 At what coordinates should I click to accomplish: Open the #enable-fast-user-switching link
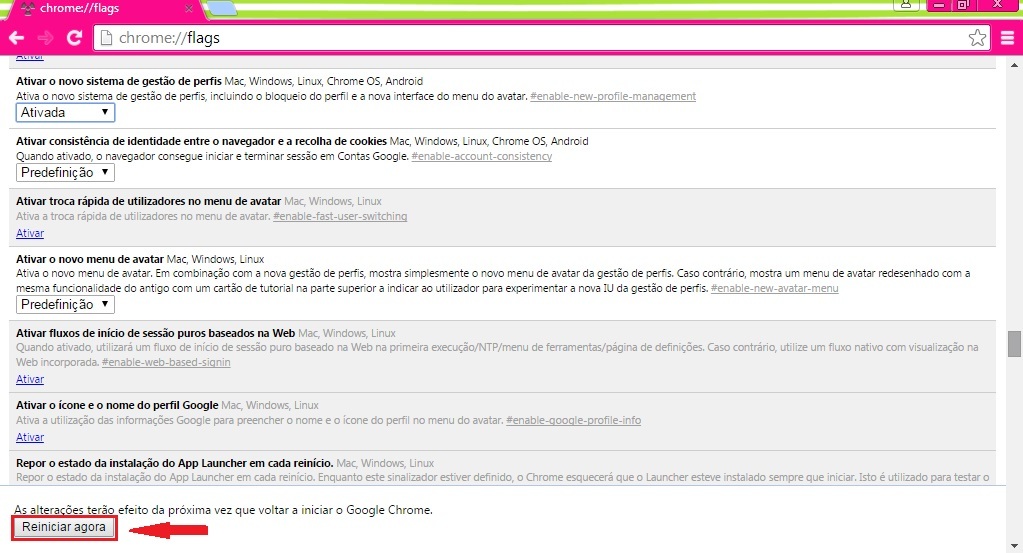[340, 216]
